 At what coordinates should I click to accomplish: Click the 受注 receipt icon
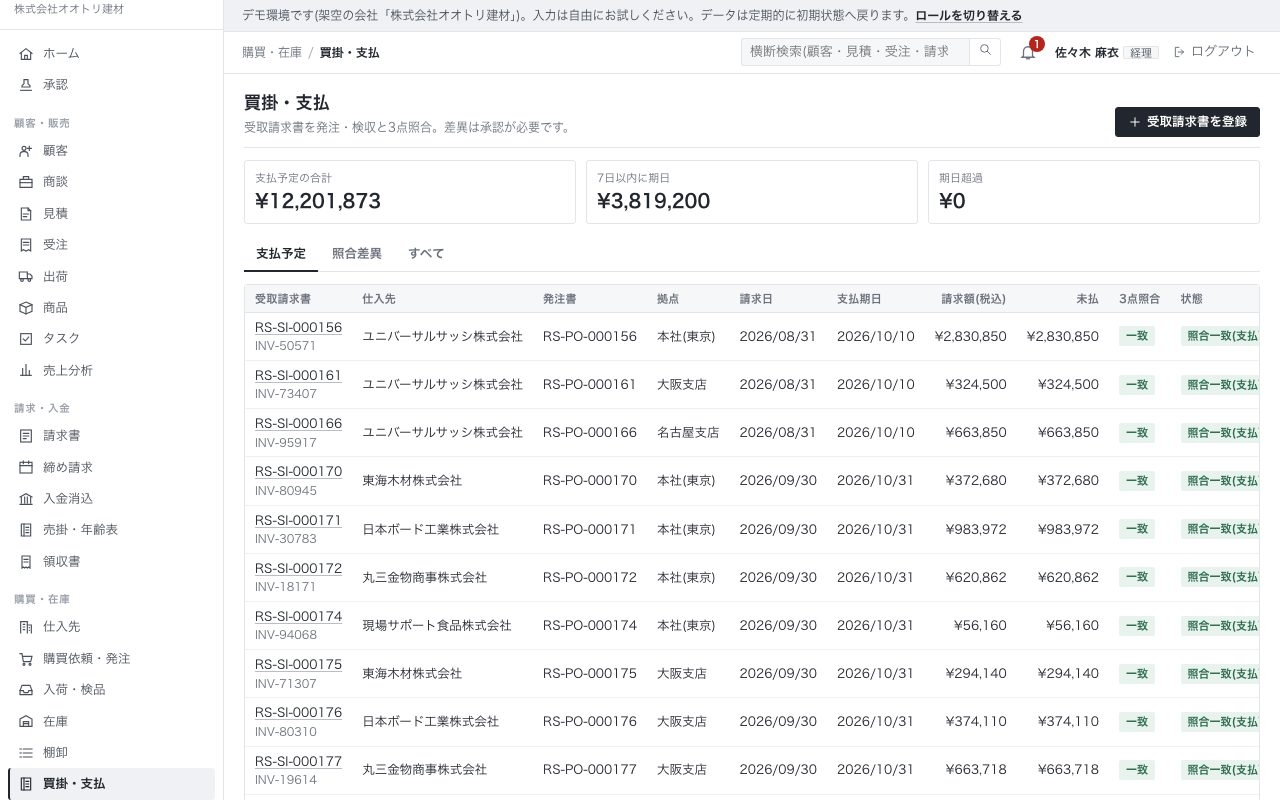(26, 245)
